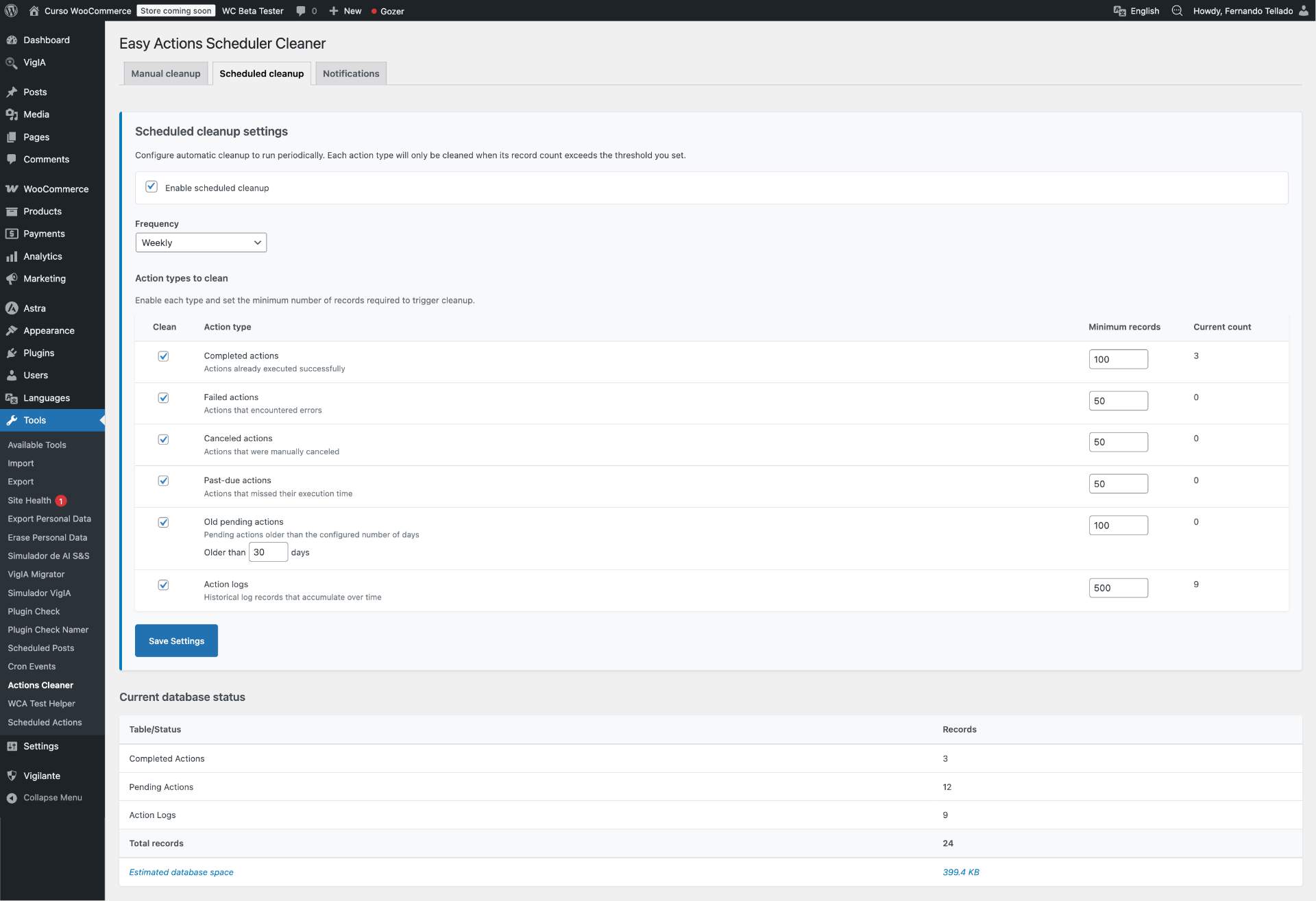Uncheck the Failed actions clean checkbox
1316x901 pixels.
tap(163, 398)
